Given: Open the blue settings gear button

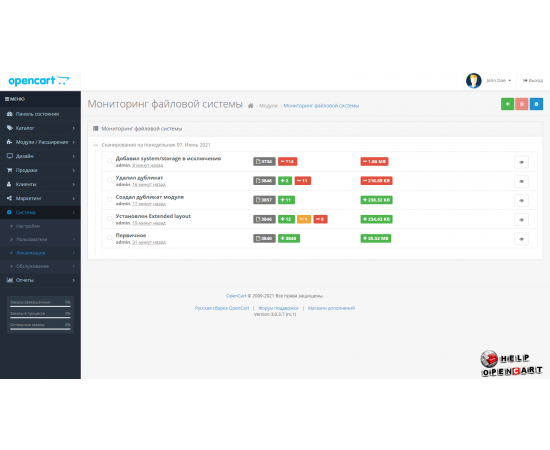Looking at the screenshot, I should [x=536, y=104].
